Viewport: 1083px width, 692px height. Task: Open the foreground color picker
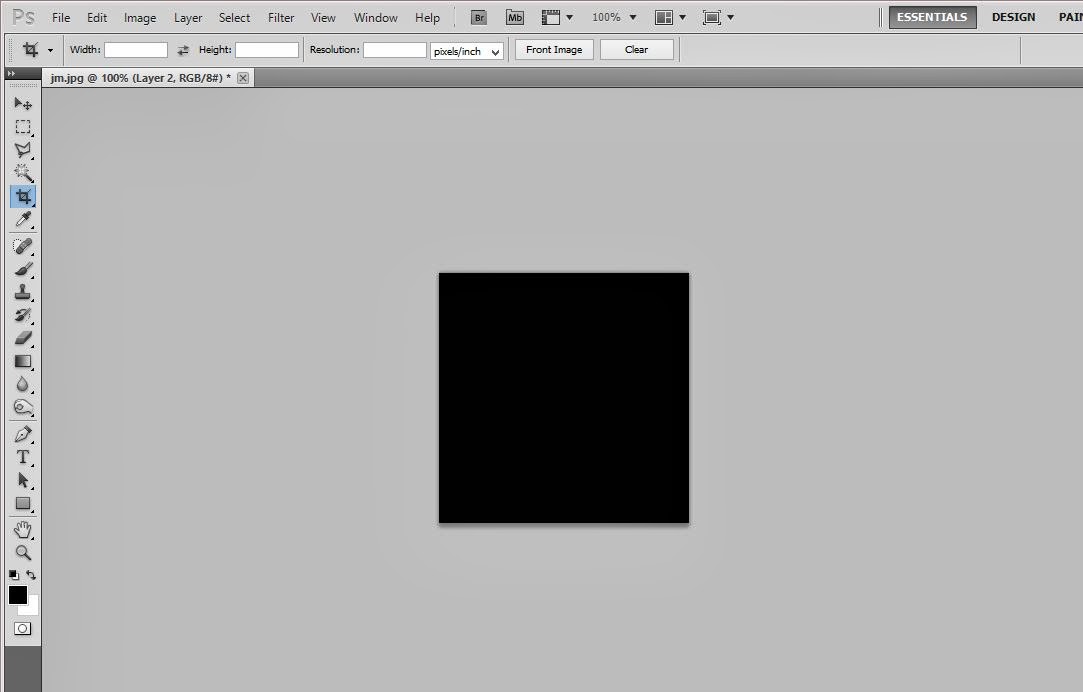point(17,595)
